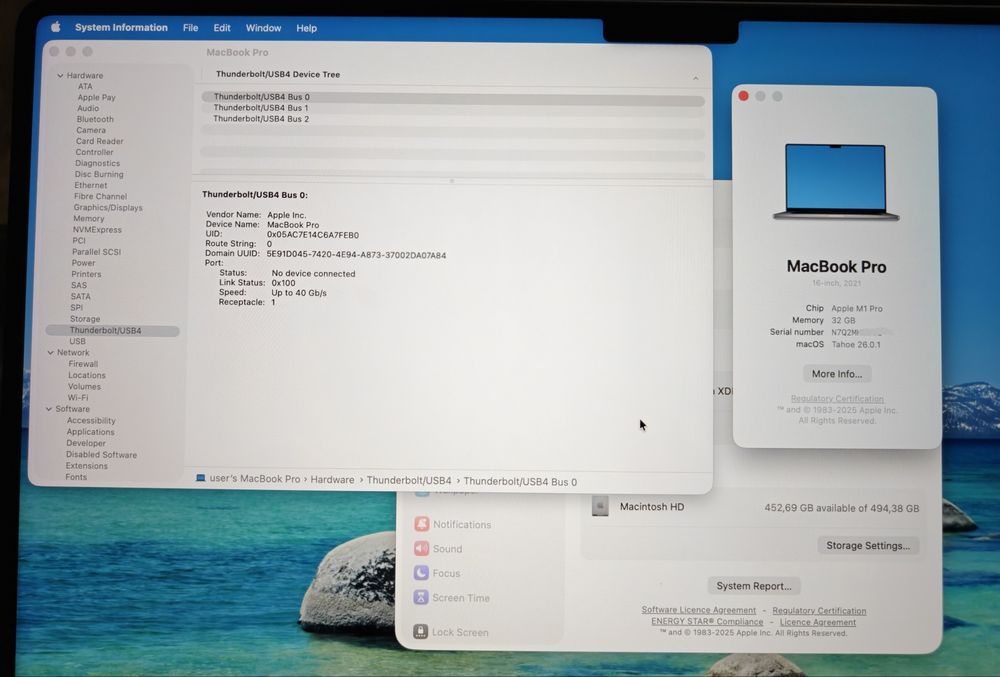The height and width of the screenshot is (677, 1000).
Task: Collapse the Software section in sidebar
Action: [49, 409]
